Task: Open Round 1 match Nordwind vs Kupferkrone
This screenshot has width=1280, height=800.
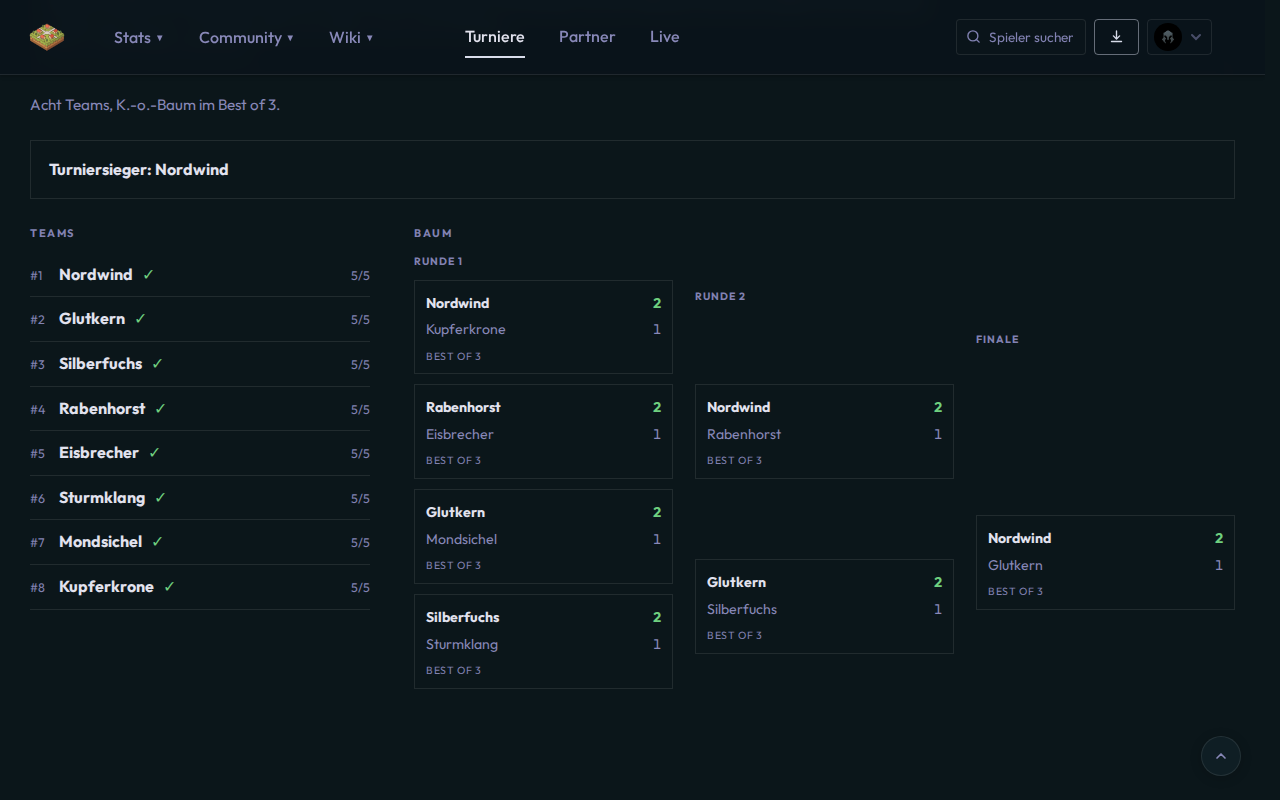Action: pos(543,327)
